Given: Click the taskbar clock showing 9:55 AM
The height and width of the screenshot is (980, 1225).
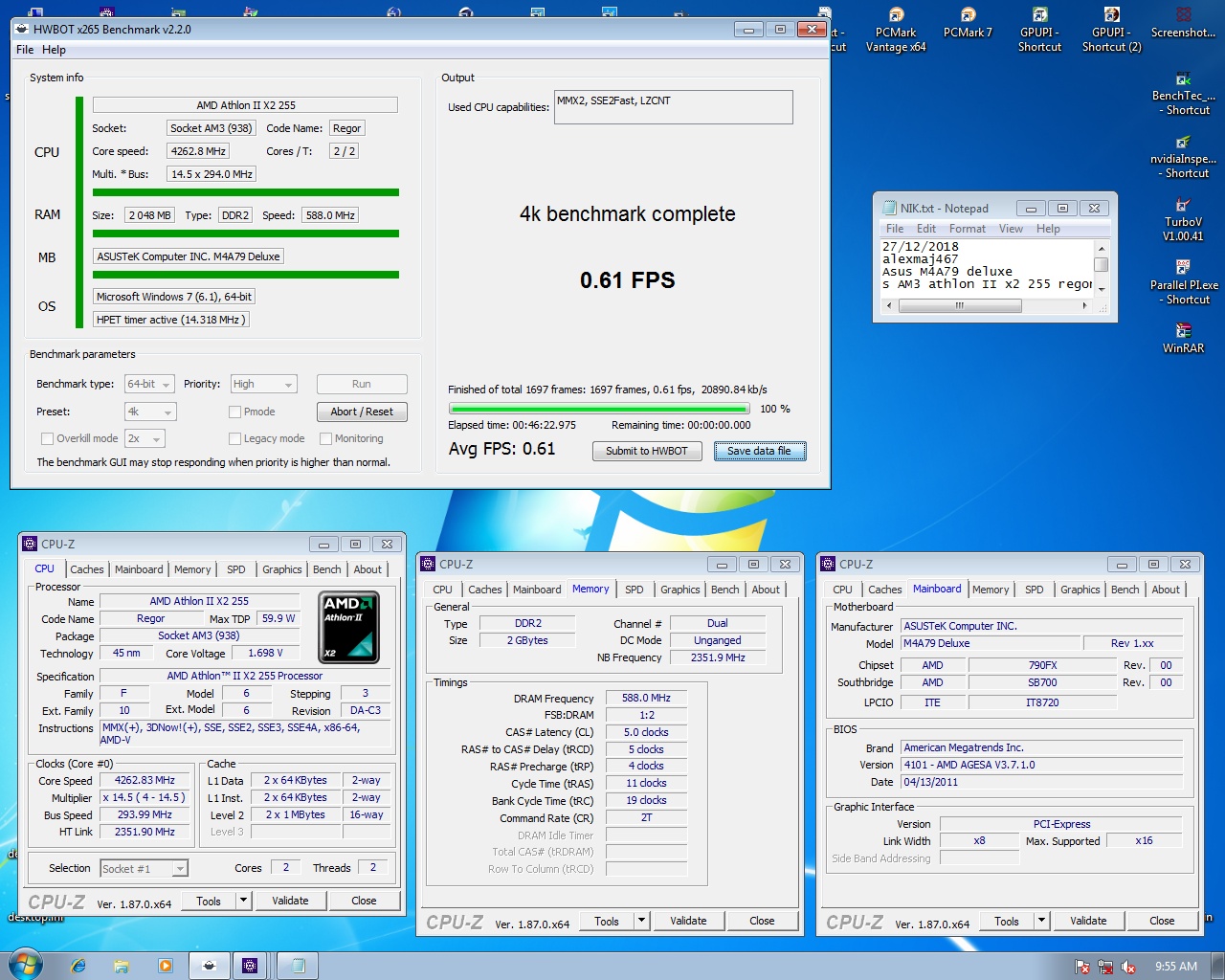Looking at the screenshot, I should point(1175,967).
